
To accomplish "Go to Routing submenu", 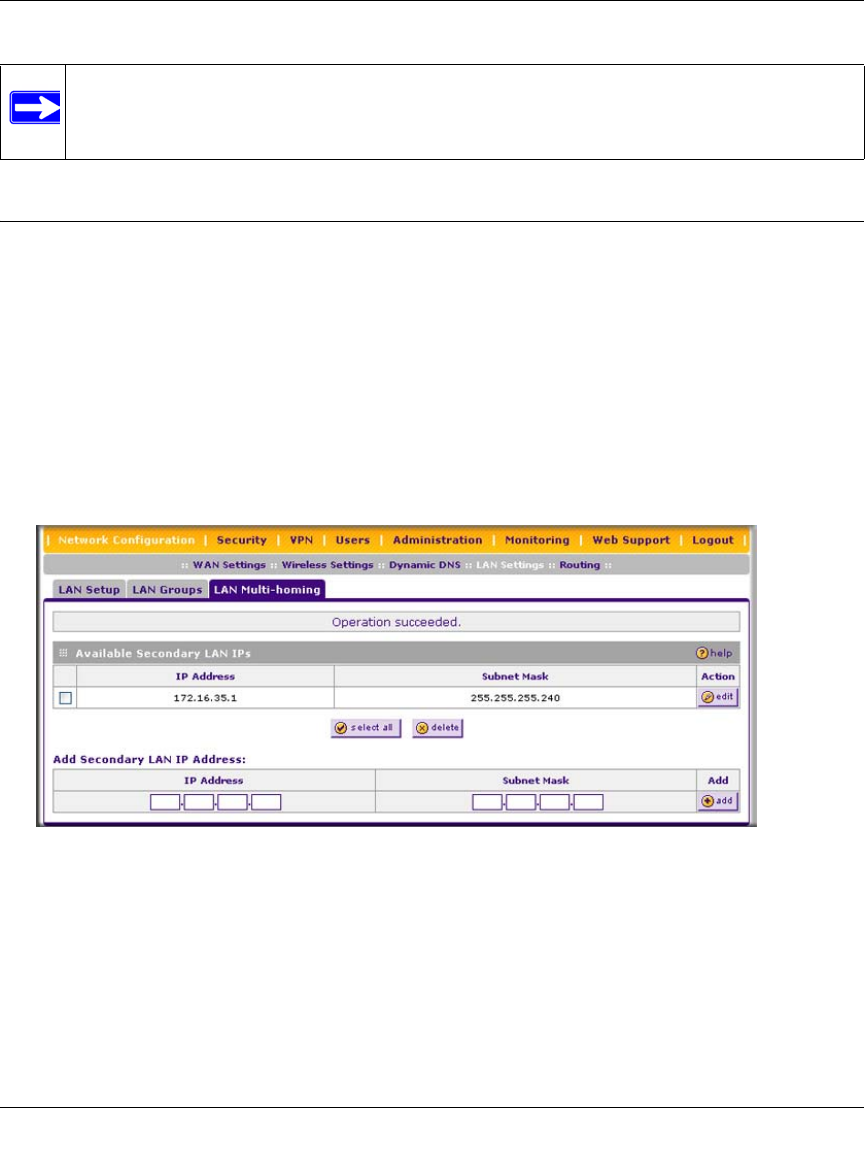I will (x=580, y=565).
